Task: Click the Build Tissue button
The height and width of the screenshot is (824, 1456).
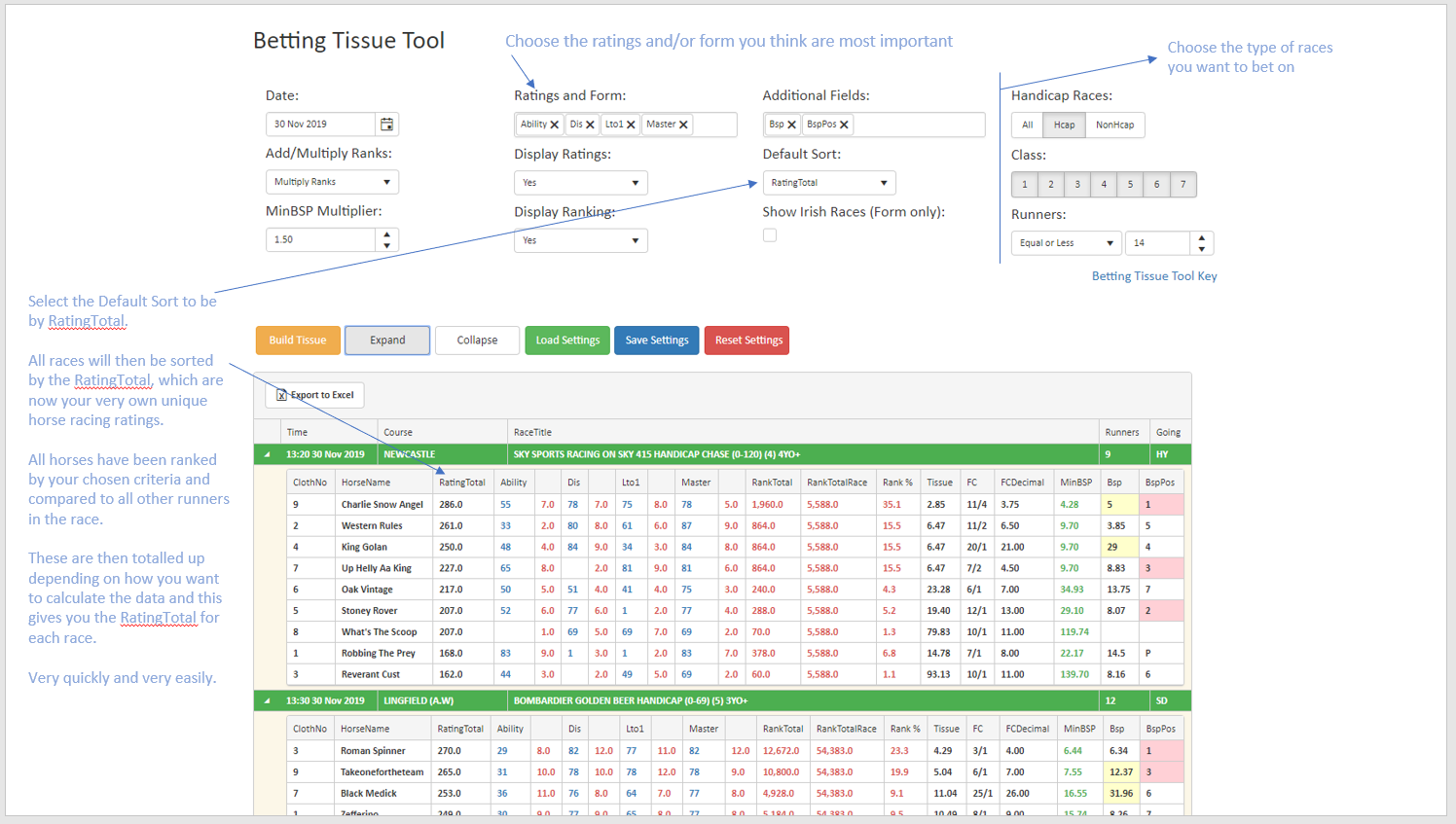Action: (x=298, y=340)
